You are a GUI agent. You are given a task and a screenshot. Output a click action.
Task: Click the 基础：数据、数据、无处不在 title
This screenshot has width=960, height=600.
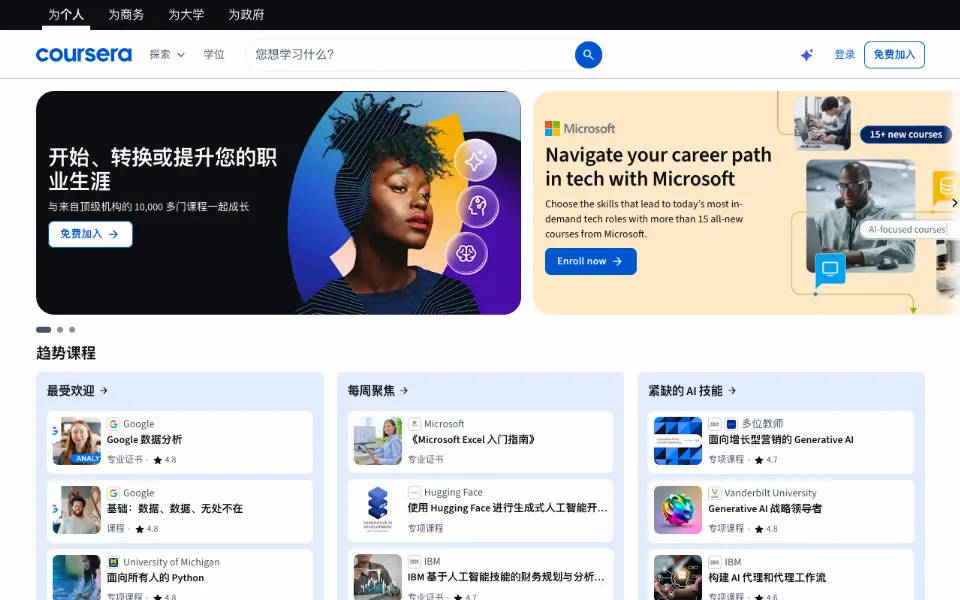pos(175,509)
